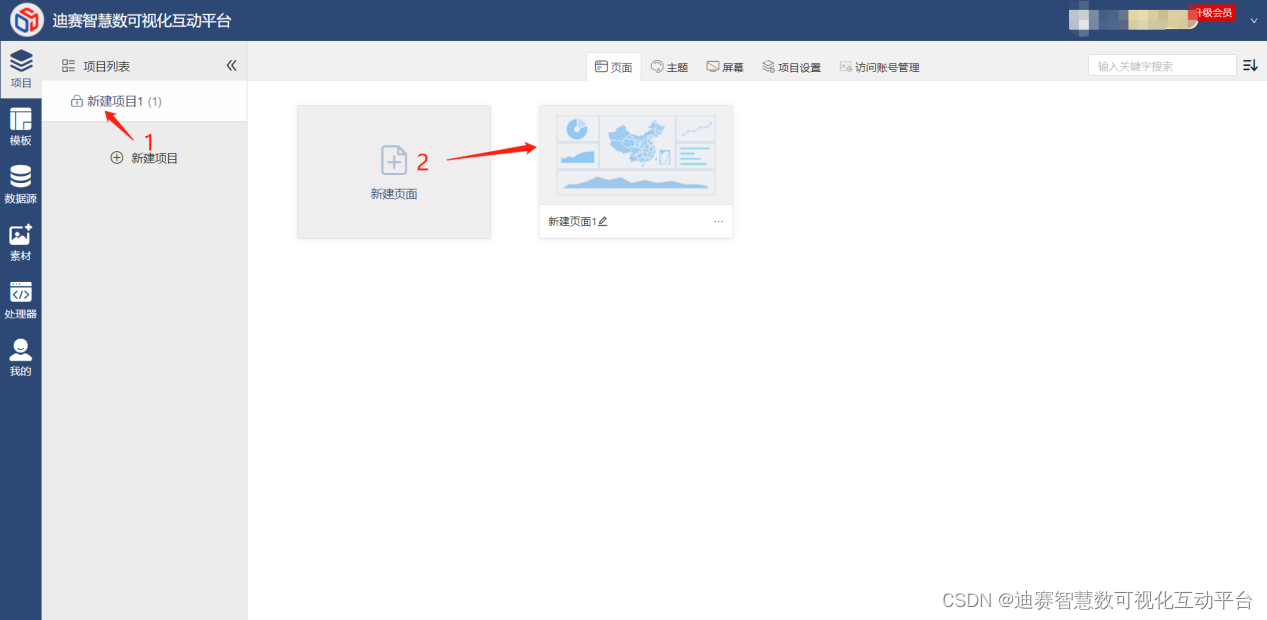This screenshot has width=1267, height=620.
Task: Open the 处理器 section in sidebar
Action: click(21, 301)
